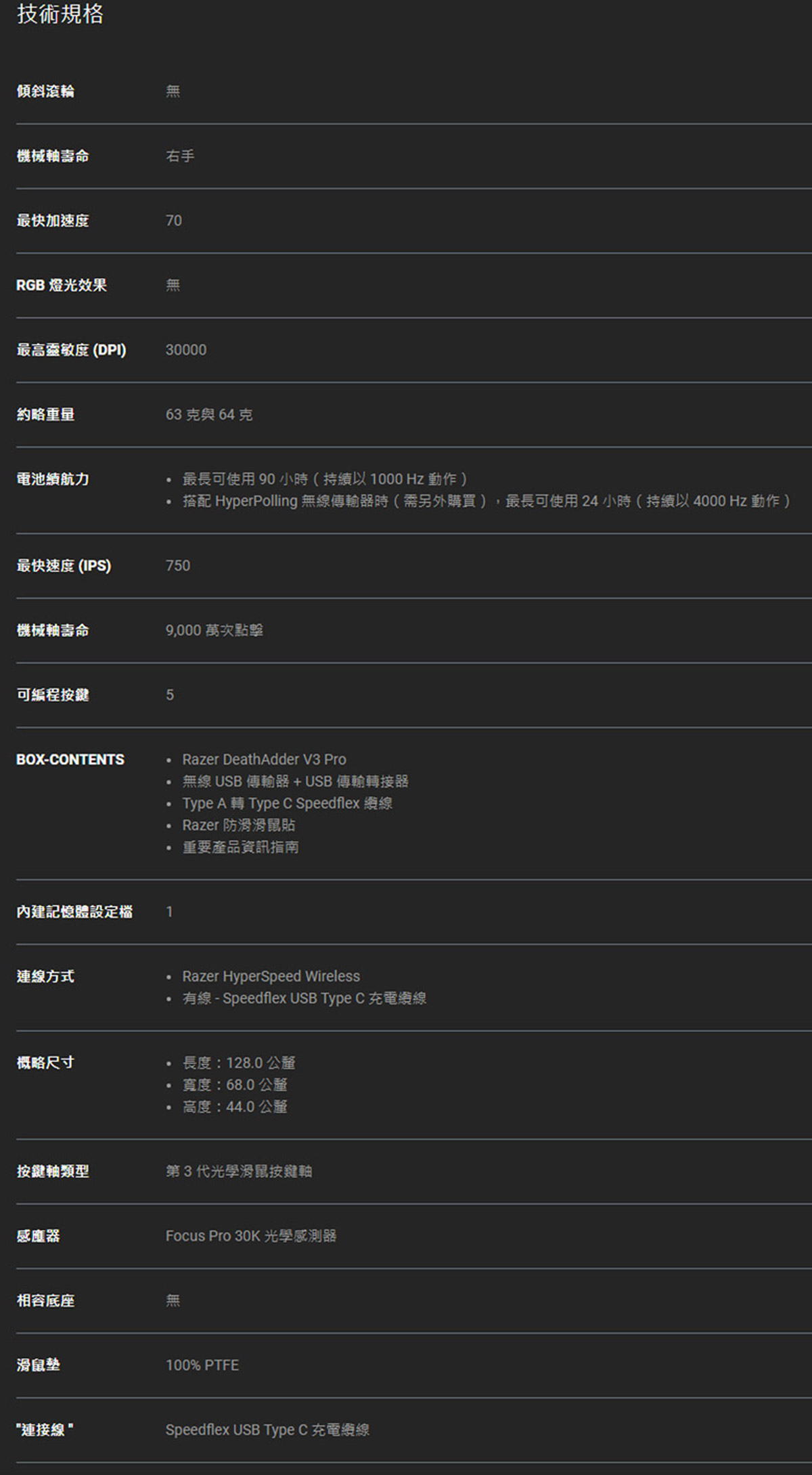Select the "機械軸壽命" label beside "右手"
812x1475 pixels.
click(53, 156)
